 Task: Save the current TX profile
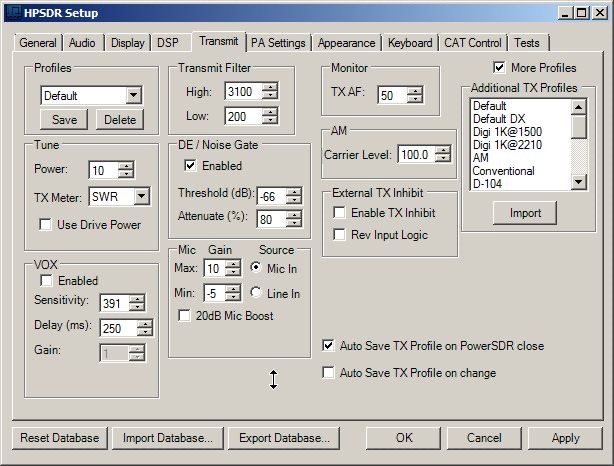pos(64,119)
